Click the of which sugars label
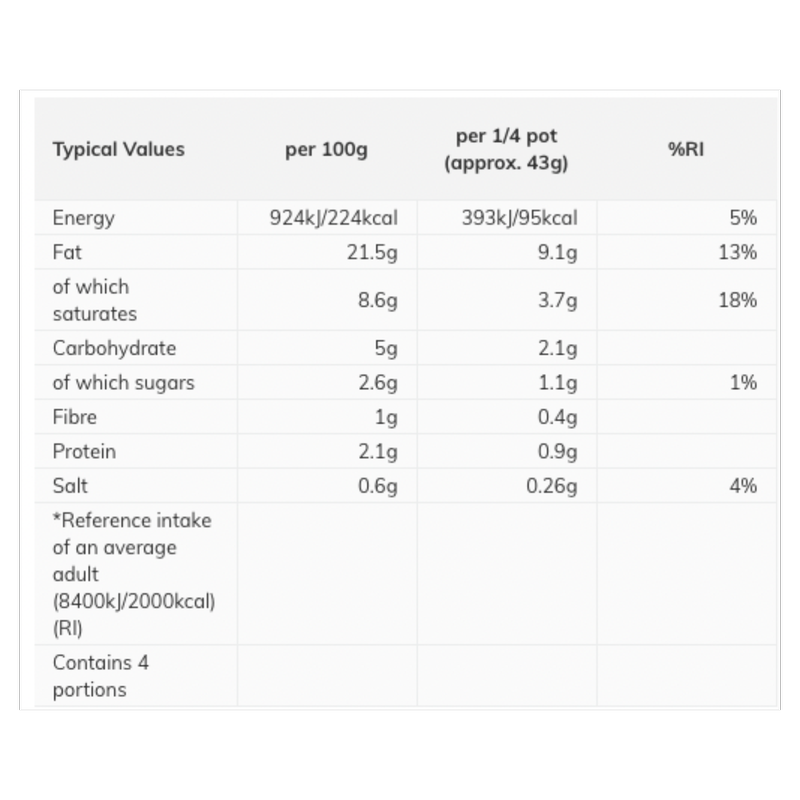Viewport: 800px width, 800px height. pos(123,383)
